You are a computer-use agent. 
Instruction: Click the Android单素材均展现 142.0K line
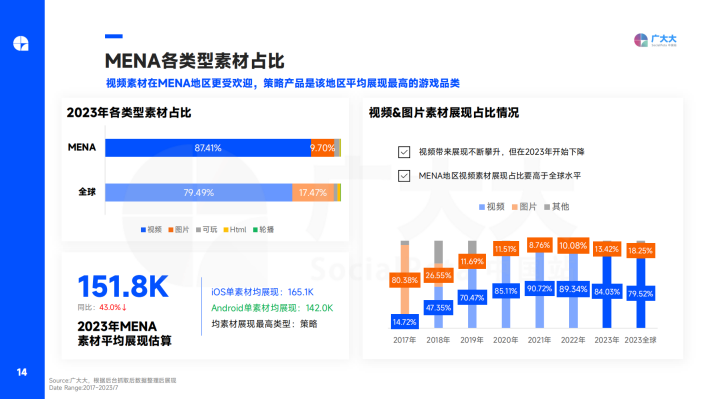tap(272, 308)
